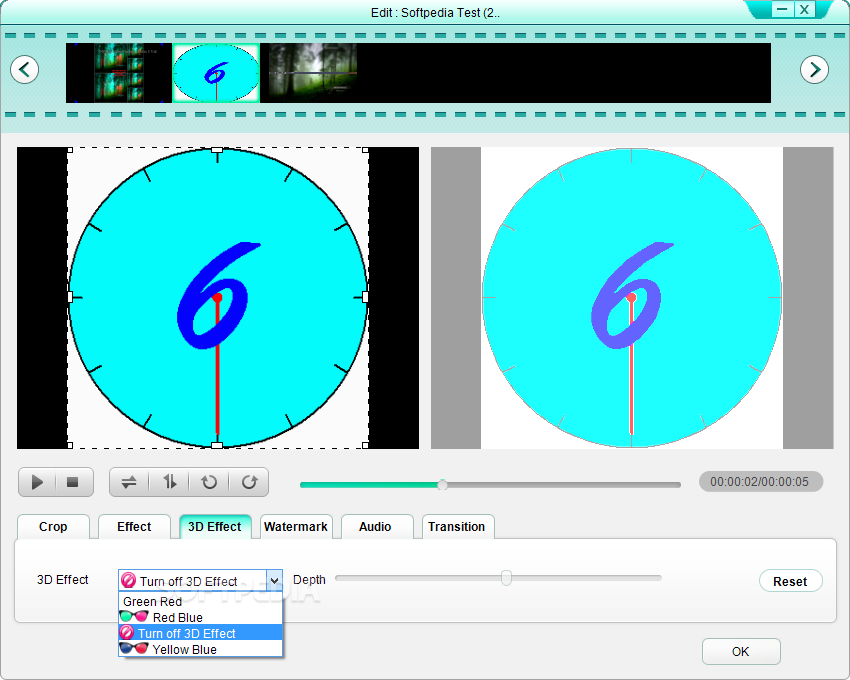Viewport: 850px width, 680px height.
Task: Click the playback progress slider knob
Action: [x=442, y=485]
